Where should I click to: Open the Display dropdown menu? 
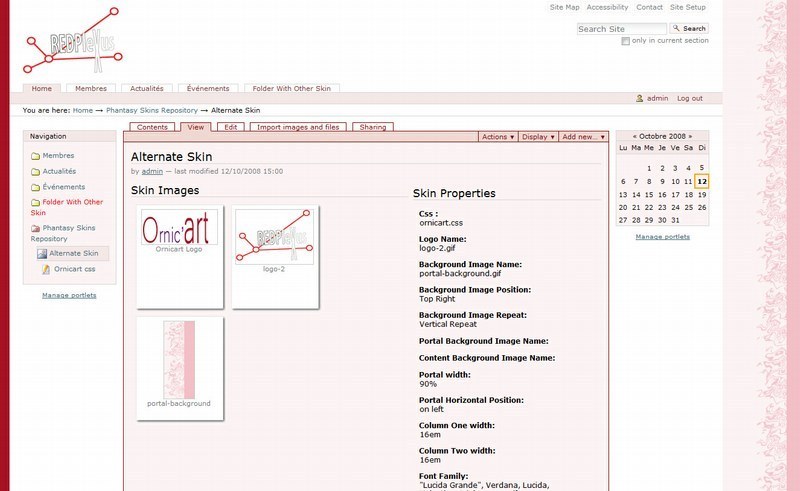click(x=538, y=137)
